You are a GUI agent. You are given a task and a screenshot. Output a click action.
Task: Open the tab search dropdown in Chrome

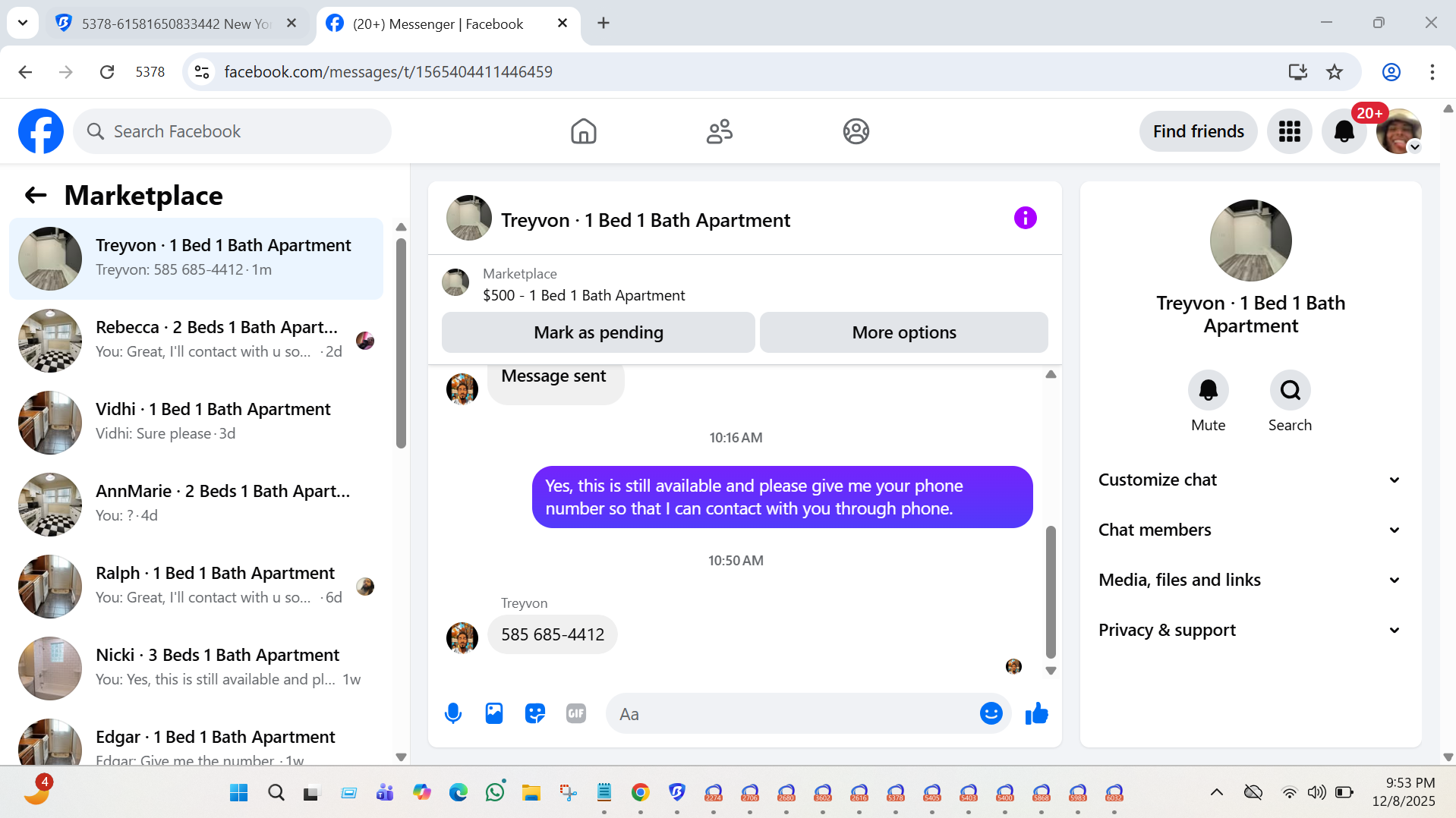[23, 23]
